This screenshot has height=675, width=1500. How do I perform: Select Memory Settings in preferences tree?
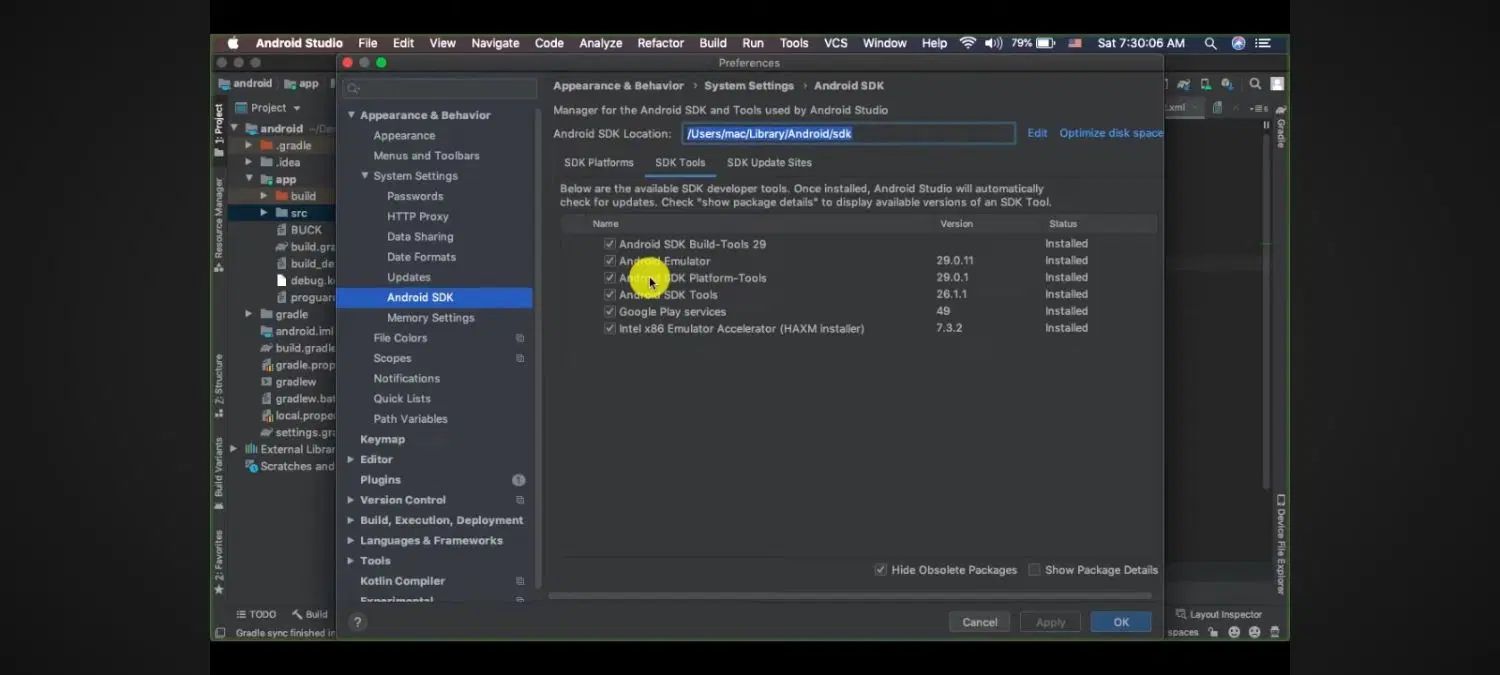point(431,318)
